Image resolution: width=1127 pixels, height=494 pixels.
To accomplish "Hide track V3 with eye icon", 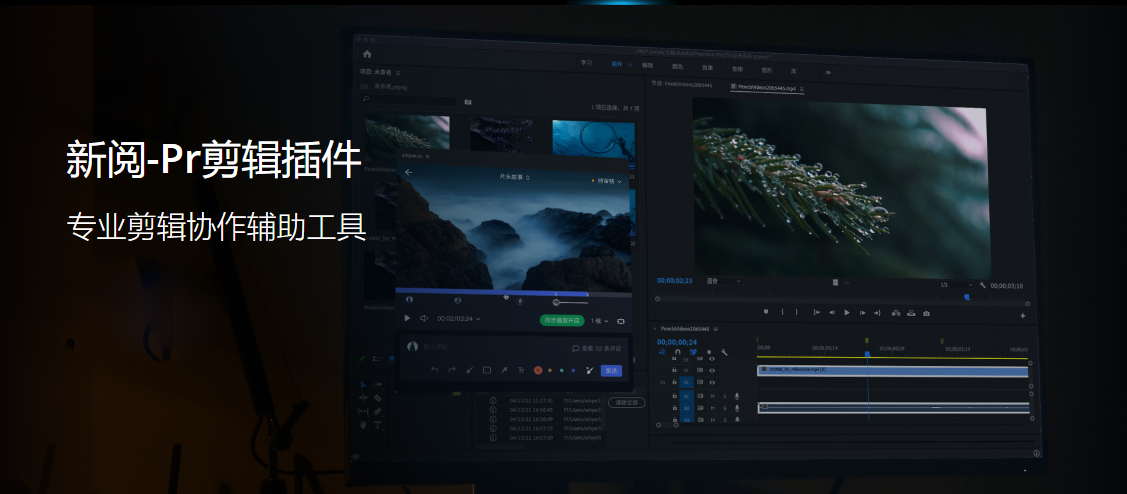I will click(712, 359).
